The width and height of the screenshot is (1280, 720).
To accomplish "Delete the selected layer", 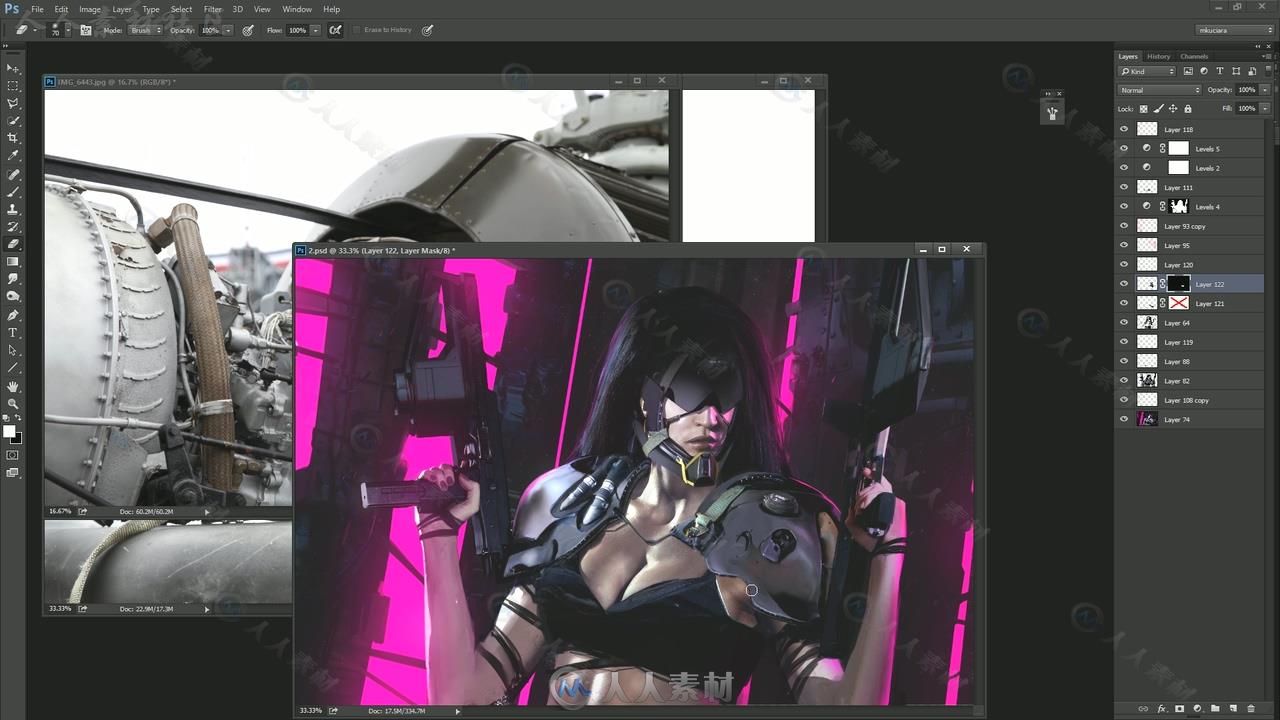I will [1251, 709].
